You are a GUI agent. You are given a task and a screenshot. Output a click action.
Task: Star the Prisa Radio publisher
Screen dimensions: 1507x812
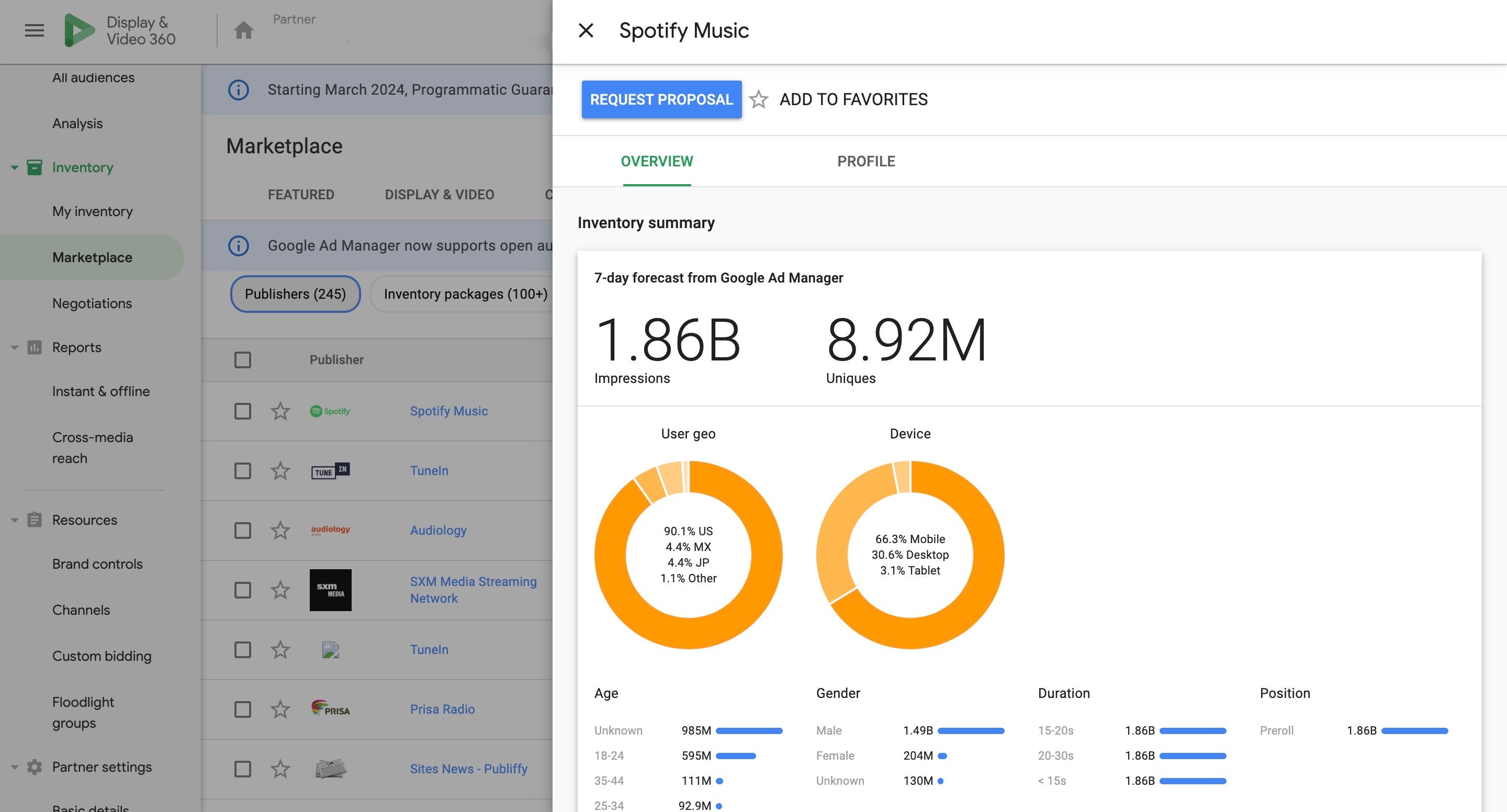click(280, 709)
